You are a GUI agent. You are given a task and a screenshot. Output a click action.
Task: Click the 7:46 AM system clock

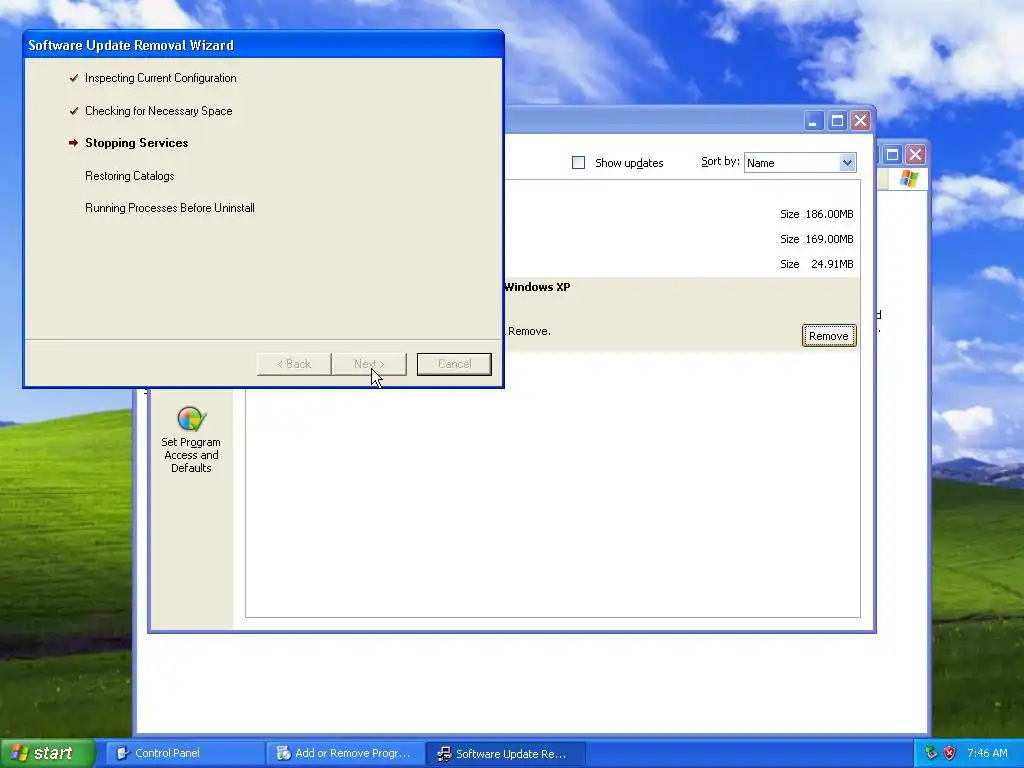[987, 753]
